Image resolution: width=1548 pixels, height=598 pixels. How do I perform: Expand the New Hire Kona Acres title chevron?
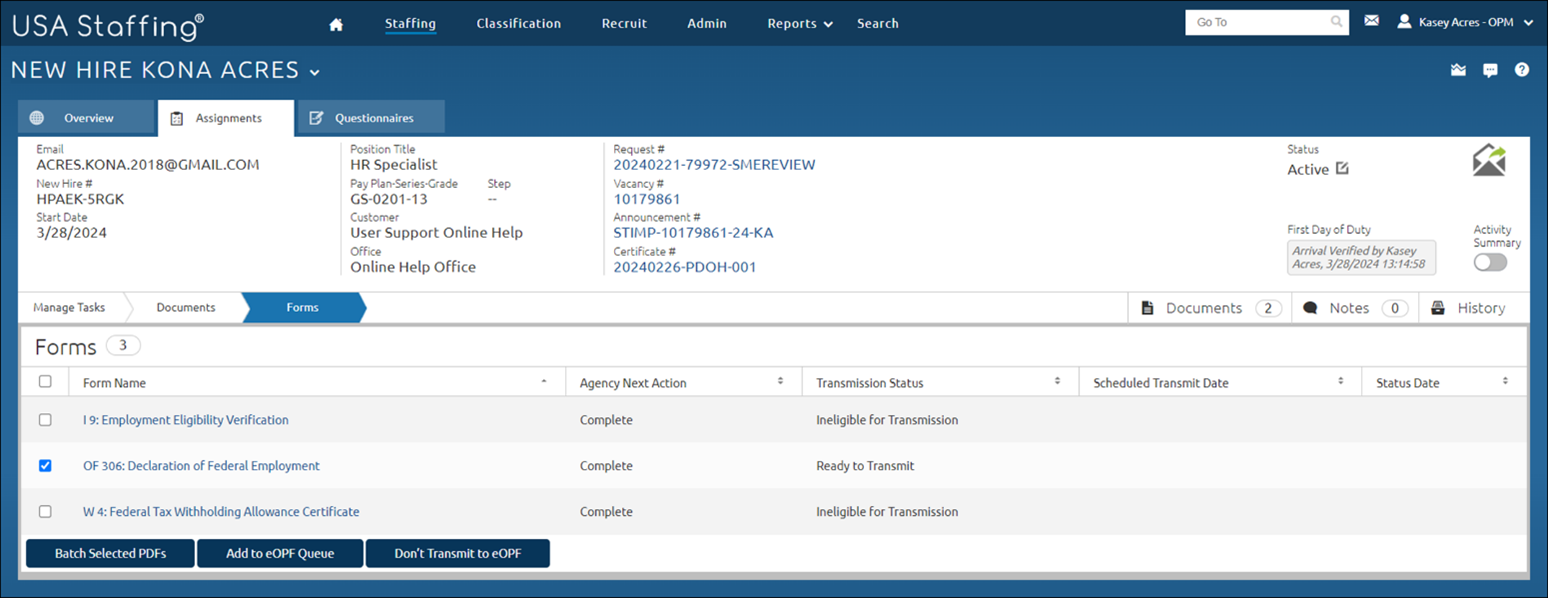click(315, 72)
